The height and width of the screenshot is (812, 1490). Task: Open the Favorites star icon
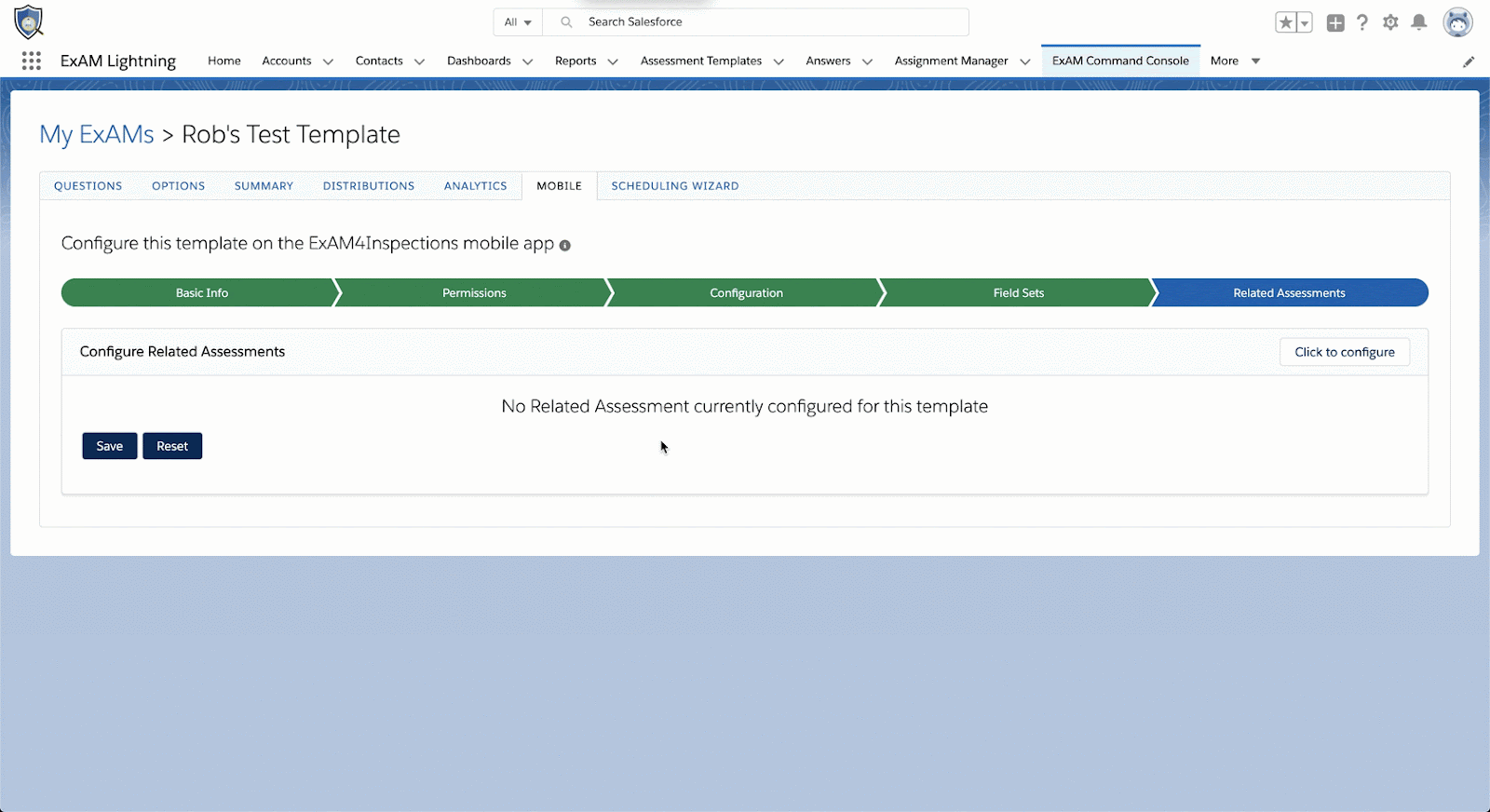click(1286, 22)
